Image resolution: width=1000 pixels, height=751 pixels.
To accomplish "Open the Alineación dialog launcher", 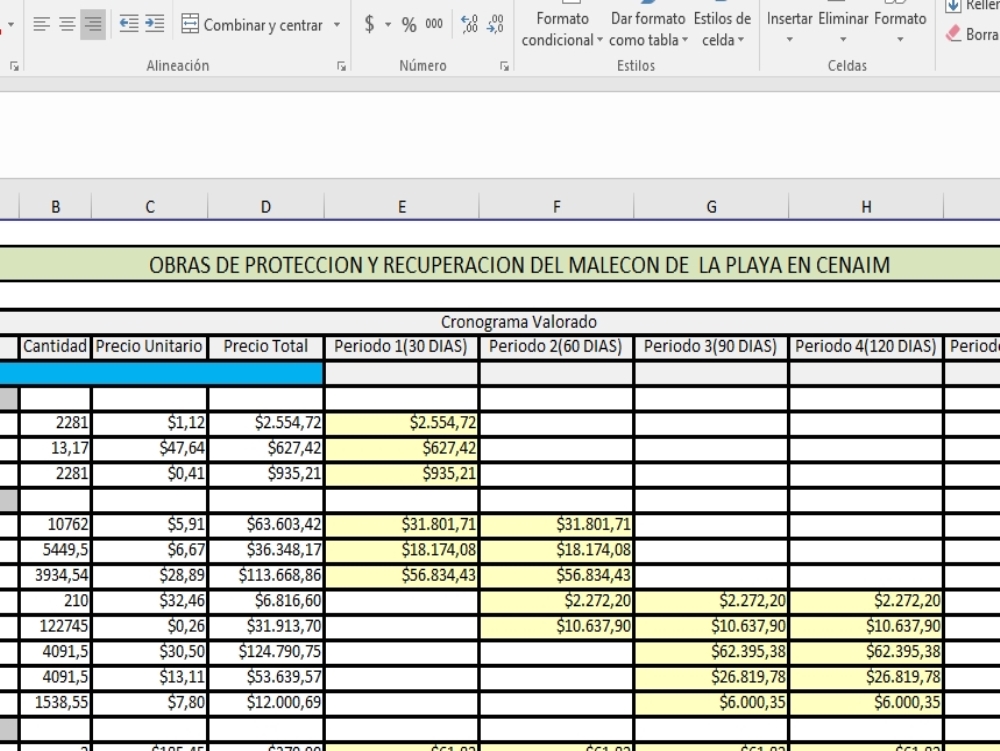I will tap(342, 66).
